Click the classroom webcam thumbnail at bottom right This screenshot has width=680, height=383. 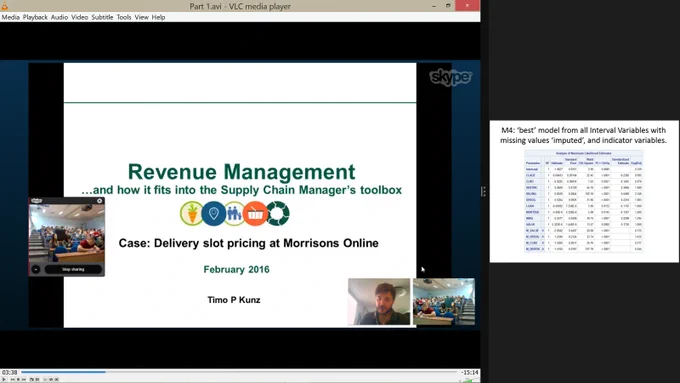pyautogui.click(x=444, y=301)
